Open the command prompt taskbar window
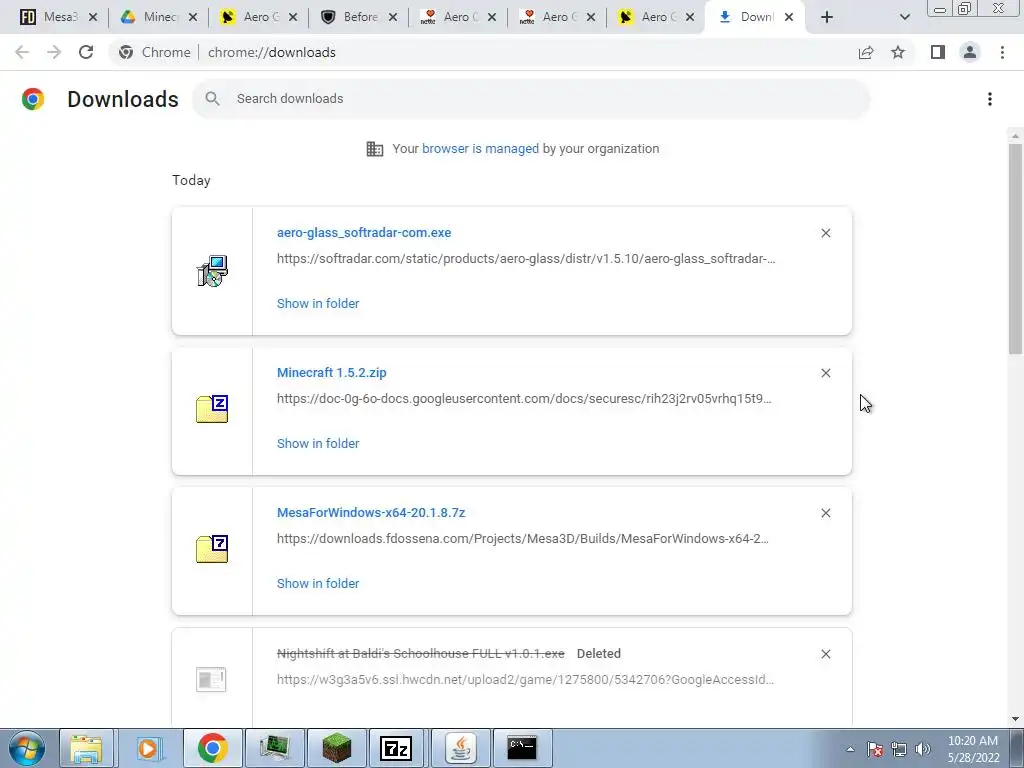This screenshot has height=768, width=1024. click(522, 748)
